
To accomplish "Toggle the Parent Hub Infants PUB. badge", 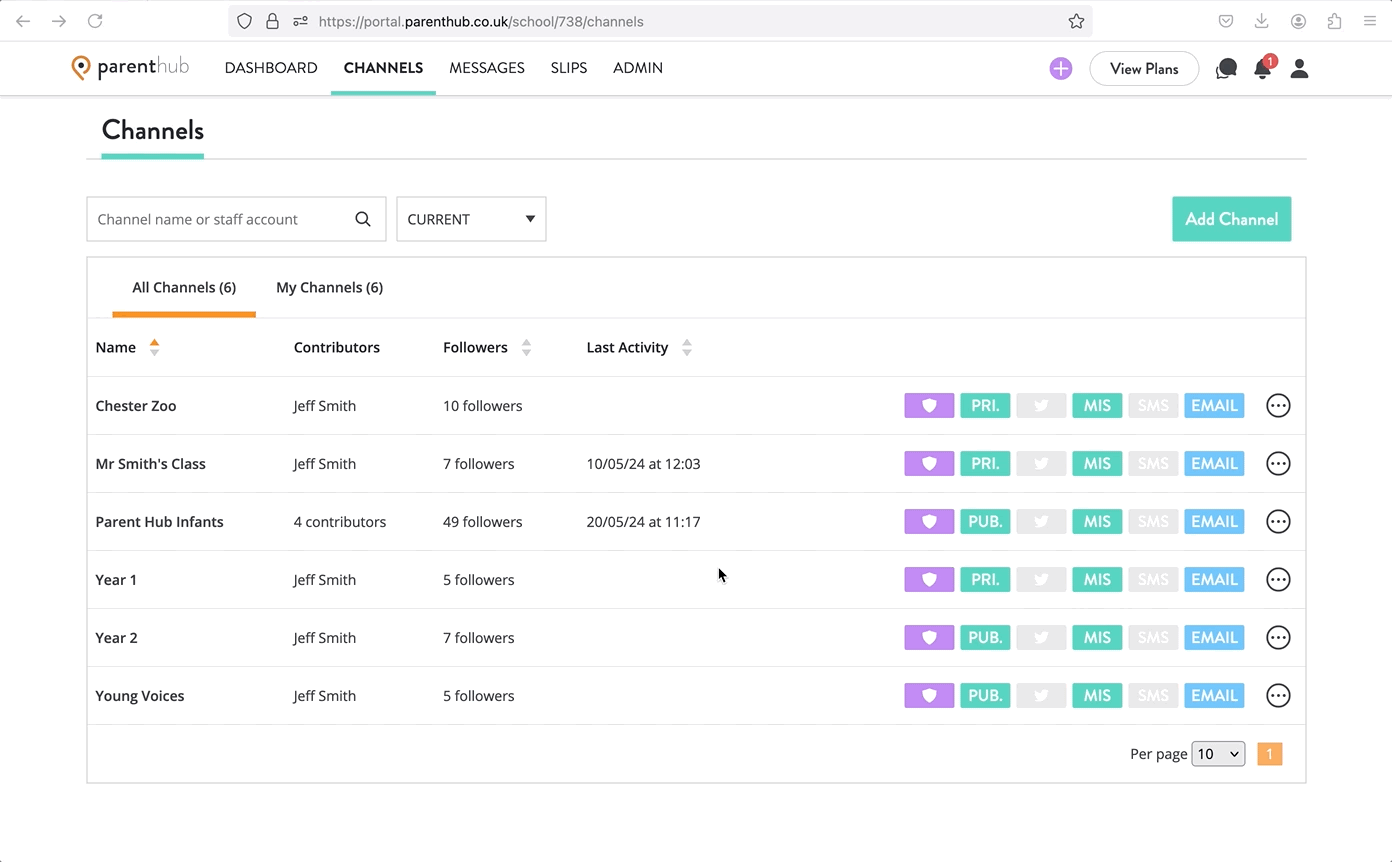I will click(x=985, y=522).
